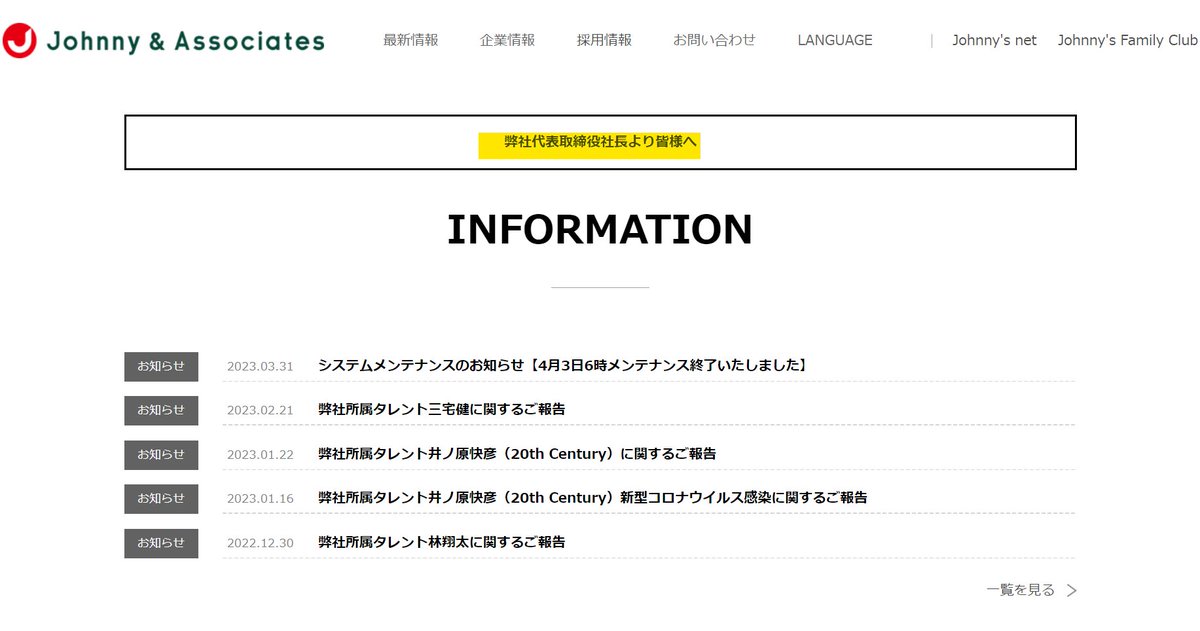Click the date 2023.03.31
The image size is (1200, 631).
tap(260, 366)
